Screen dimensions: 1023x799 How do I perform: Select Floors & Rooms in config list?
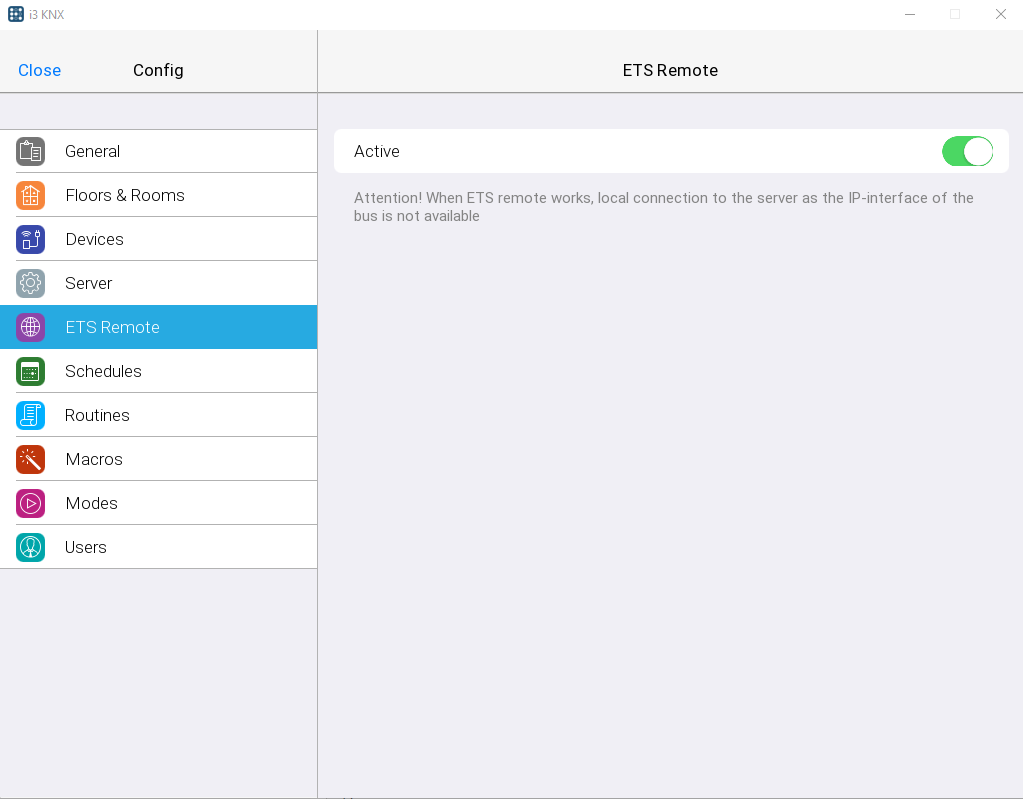(x=125, y=195)
